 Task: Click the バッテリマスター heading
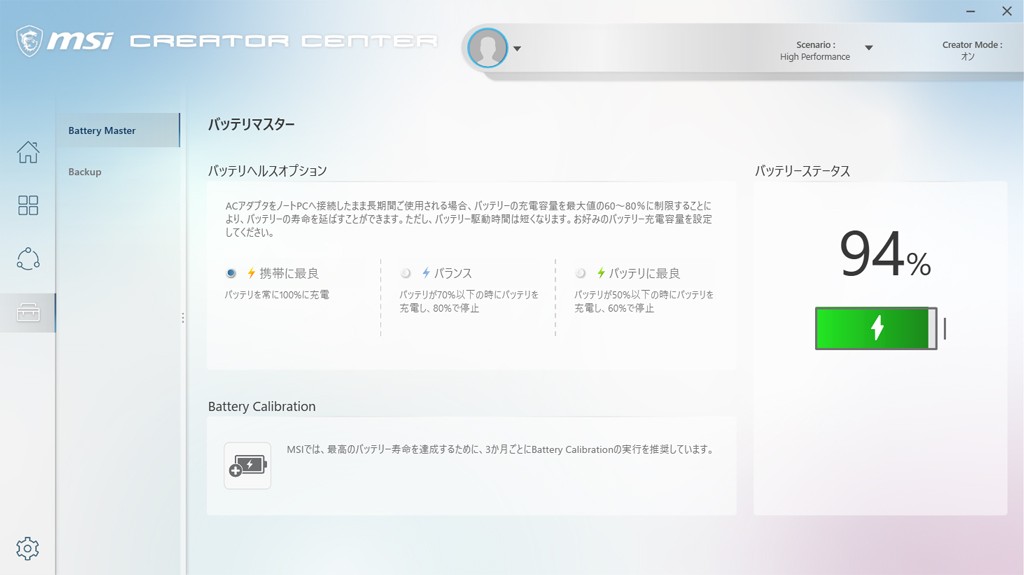click(x=251, y=124)
